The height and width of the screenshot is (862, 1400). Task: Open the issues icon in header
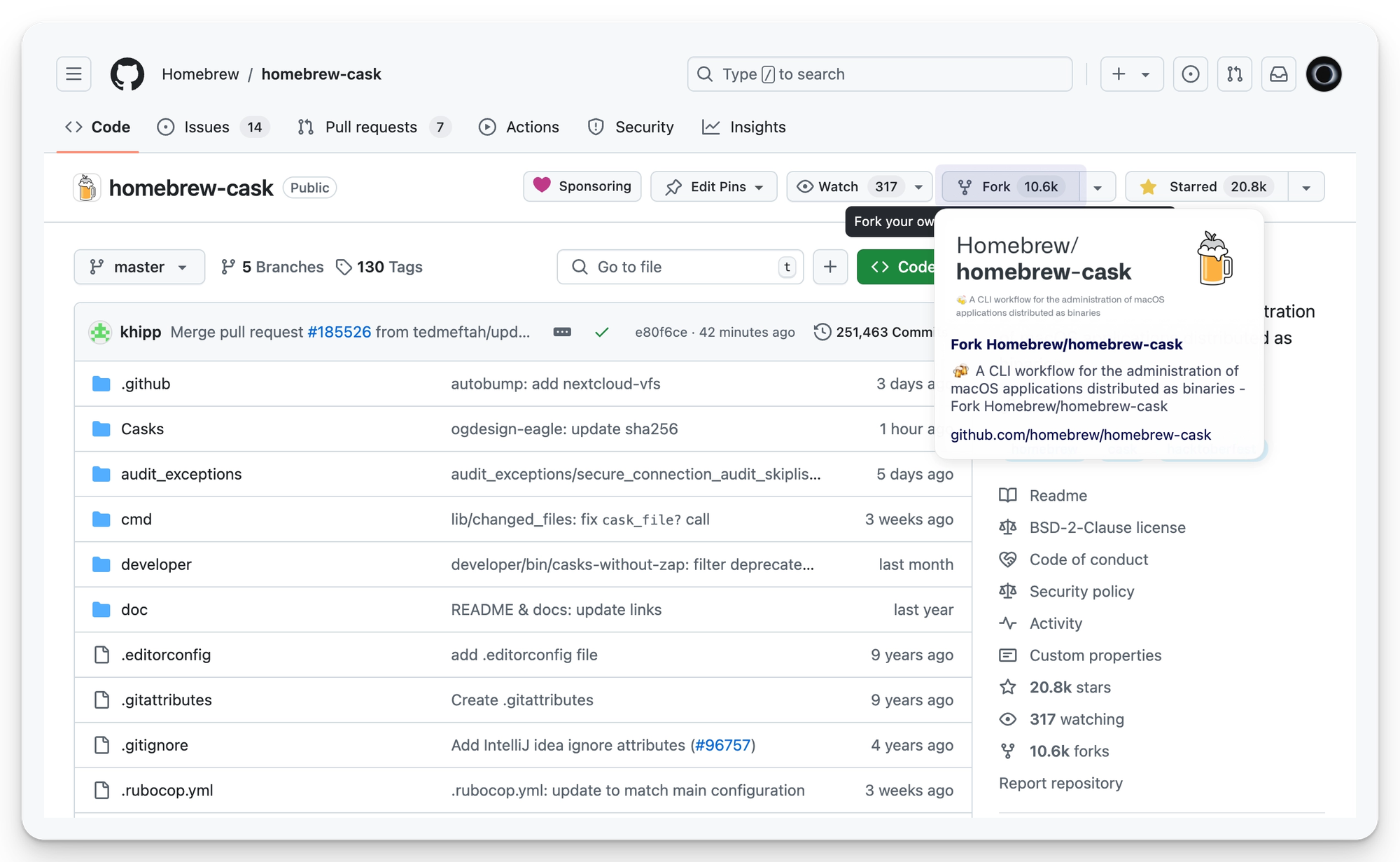(1190, 74)
